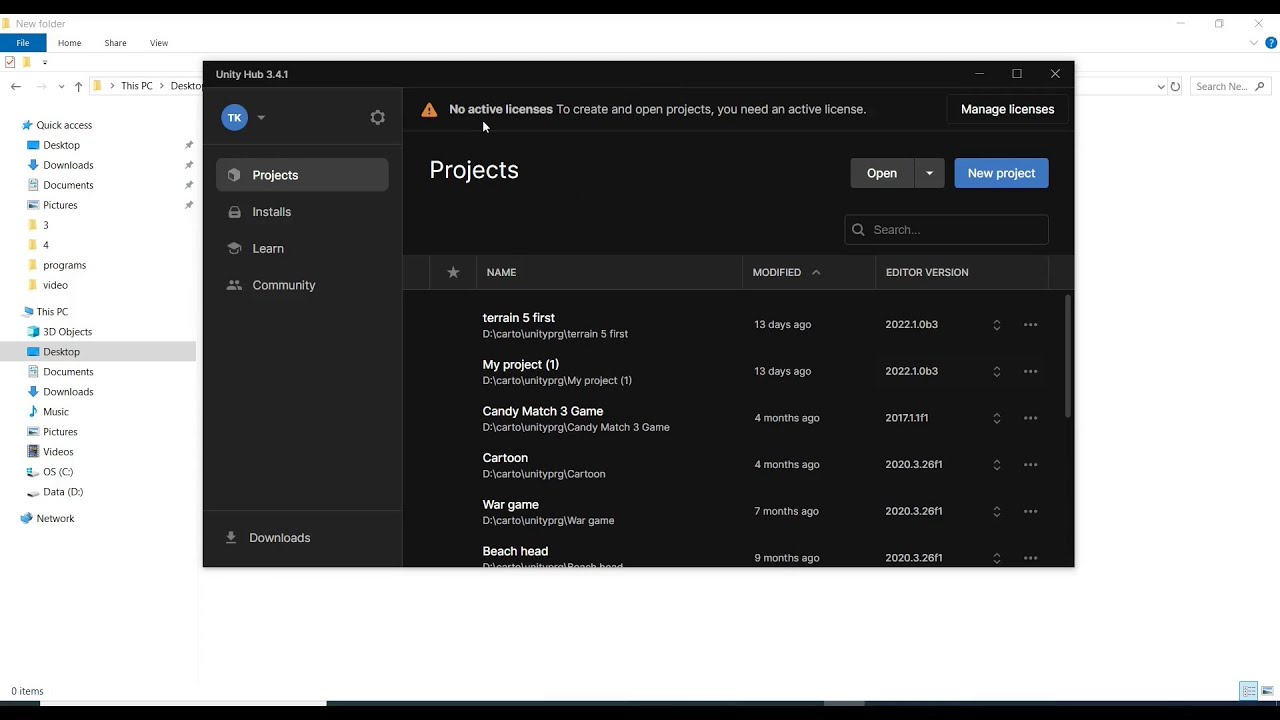Open Unity Hub preferences gear icon

pos(377,117)
